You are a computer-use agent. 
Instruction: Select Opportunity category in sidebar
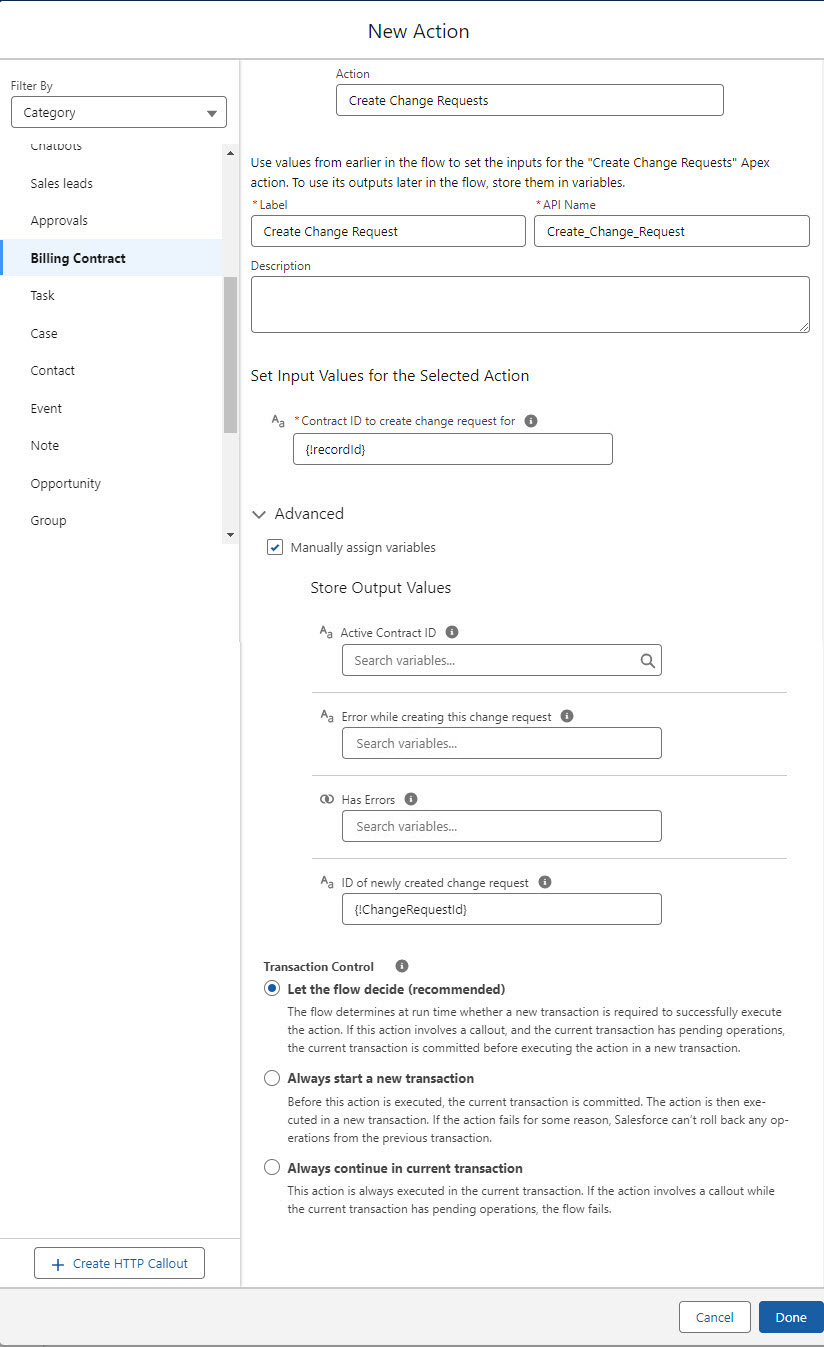66,483
